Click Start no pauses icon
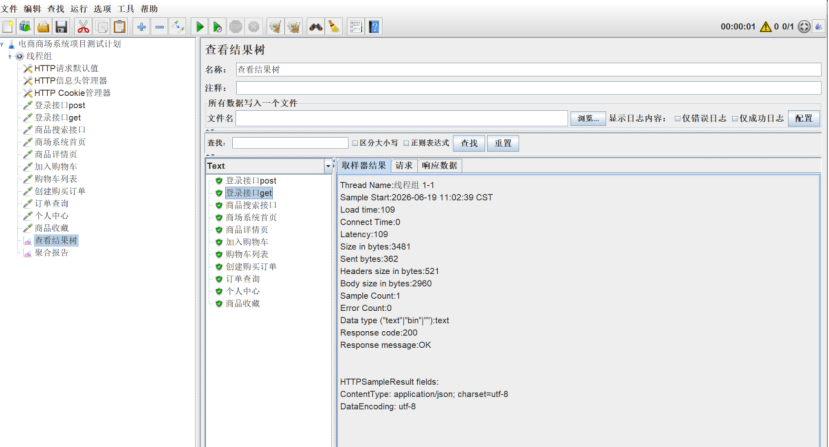 217,26
